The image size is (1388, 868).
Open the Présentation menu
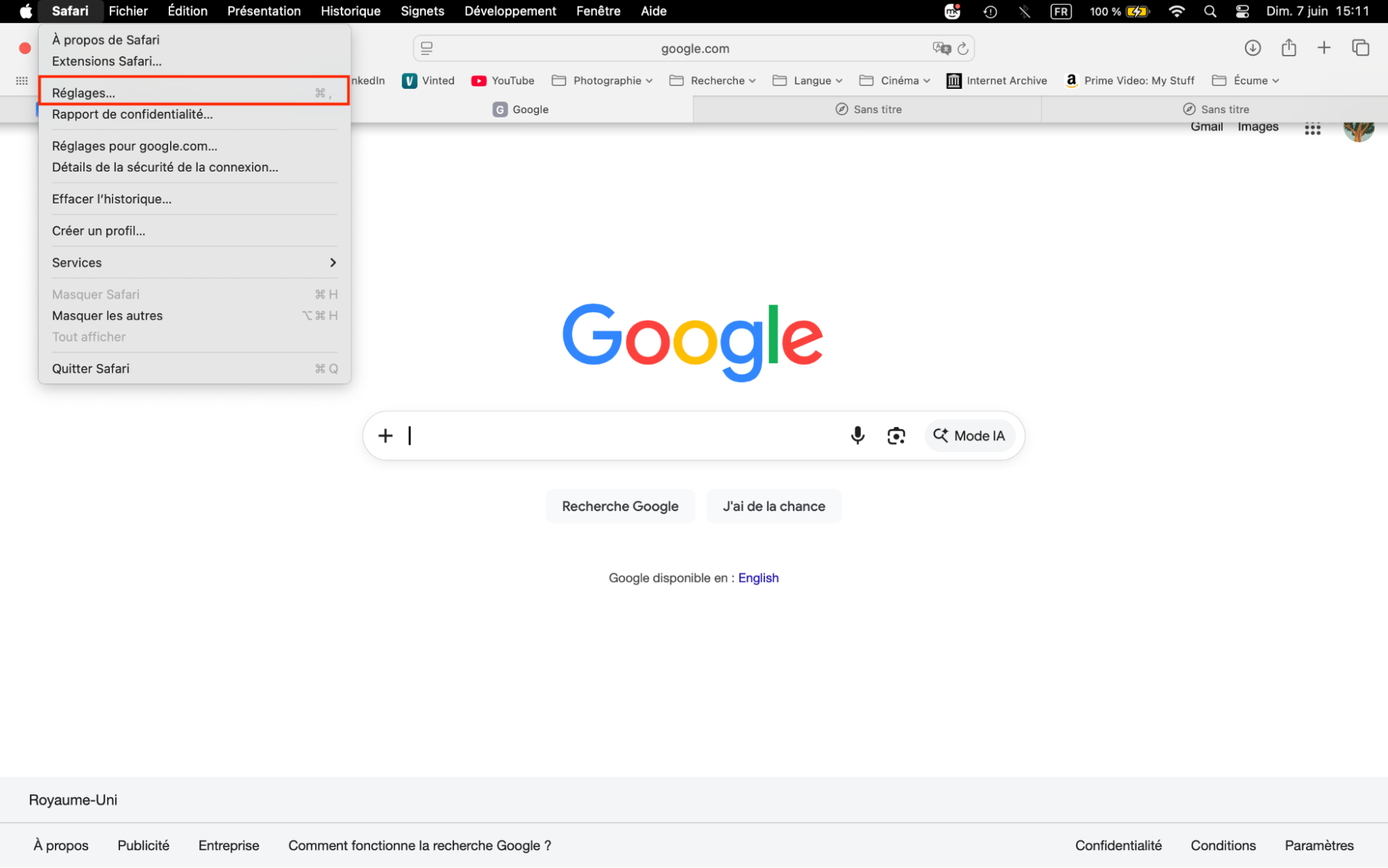(x=264, y=11)
